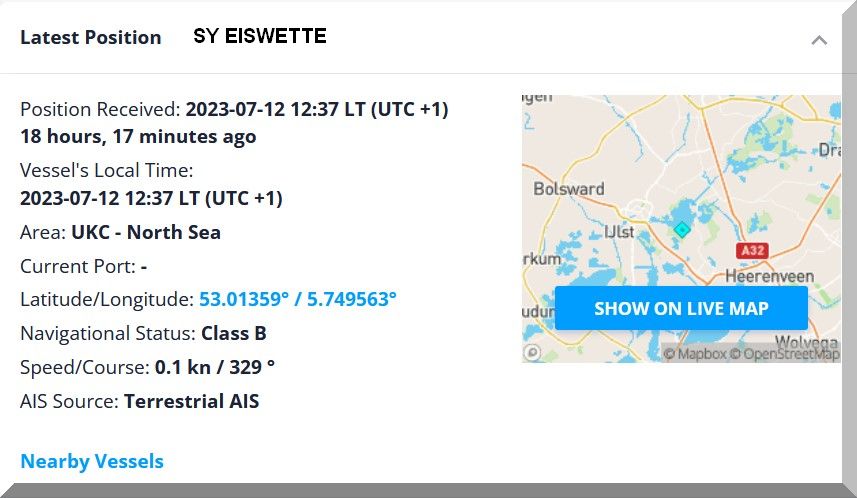Click the IJlst town label on map
Screen dimensions: 857x498
(617, 230)
